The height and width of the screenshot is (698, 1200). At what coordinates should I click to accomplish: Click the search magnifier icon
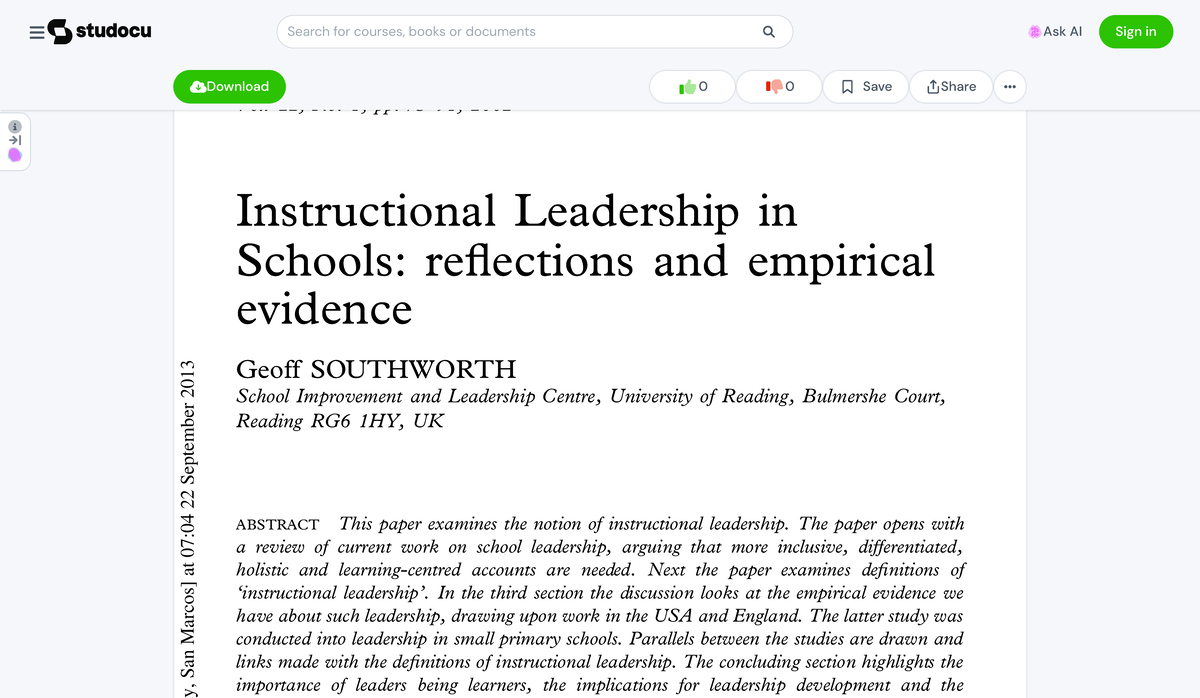pyautogui.click(x=768, y=31)
